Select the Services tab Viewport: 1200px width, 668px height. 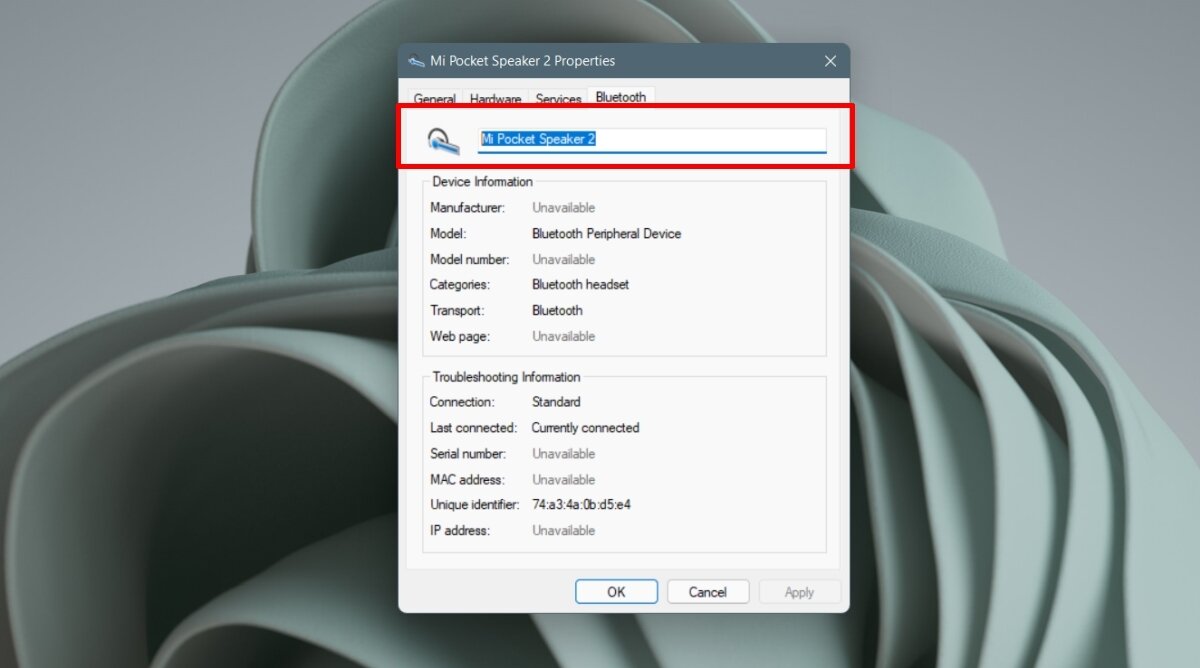click(x=558, y=98)
